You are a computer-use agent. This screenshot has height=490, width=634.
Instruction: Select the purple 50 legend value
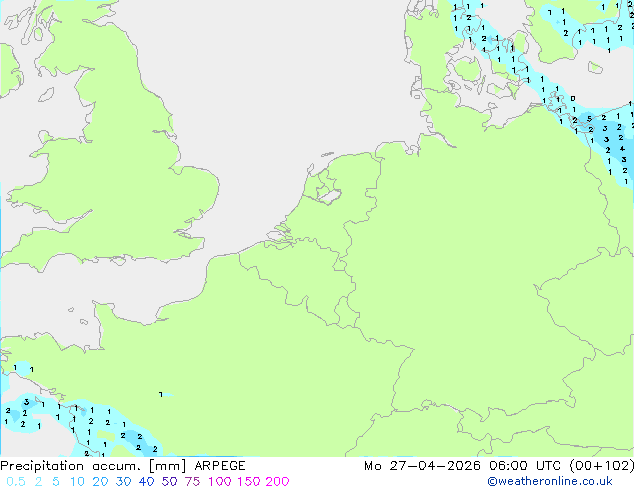point(169,482)
